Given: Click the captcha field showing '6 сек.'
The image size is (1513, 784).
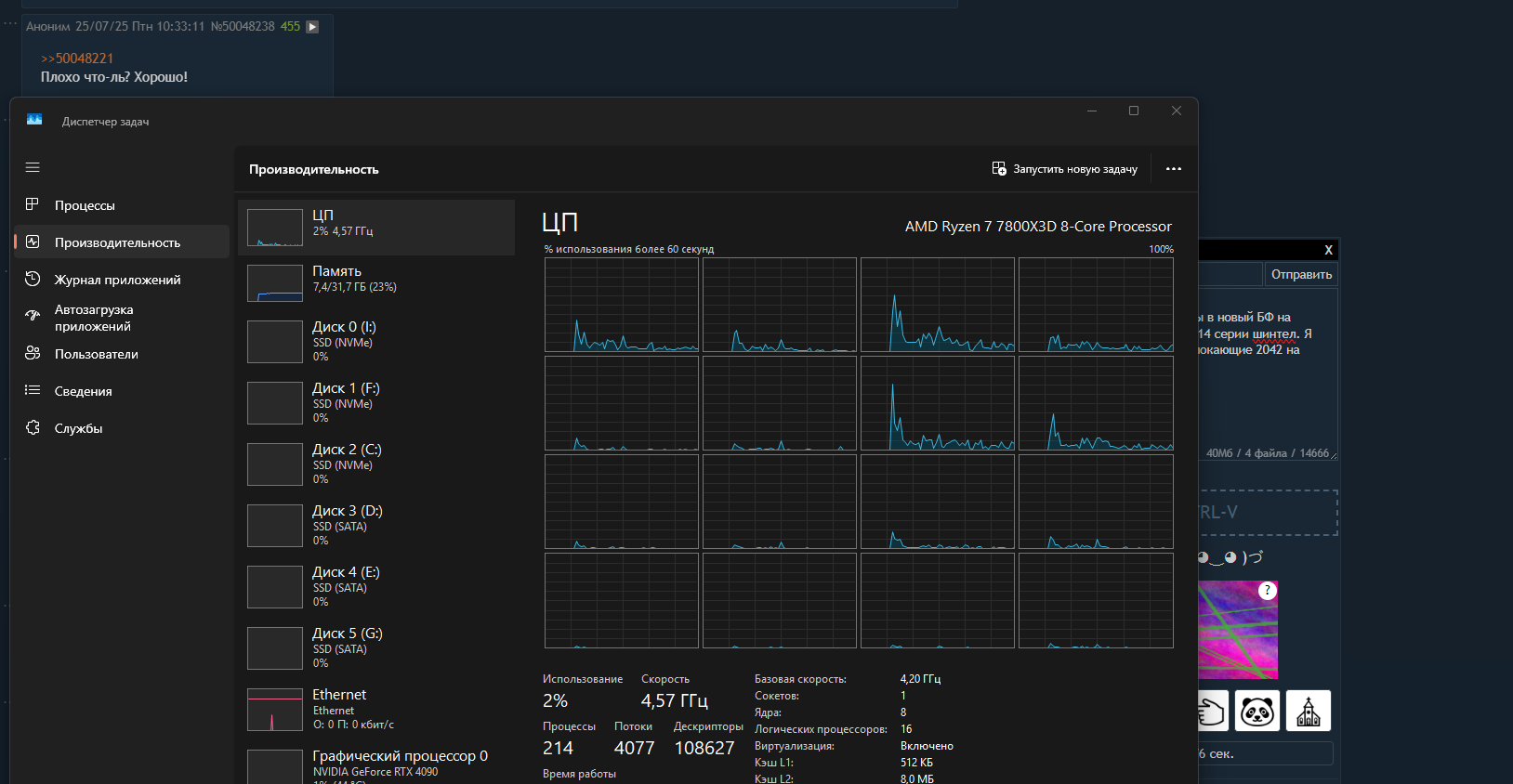Looking at the screenshot, I should coord(1266,753).
